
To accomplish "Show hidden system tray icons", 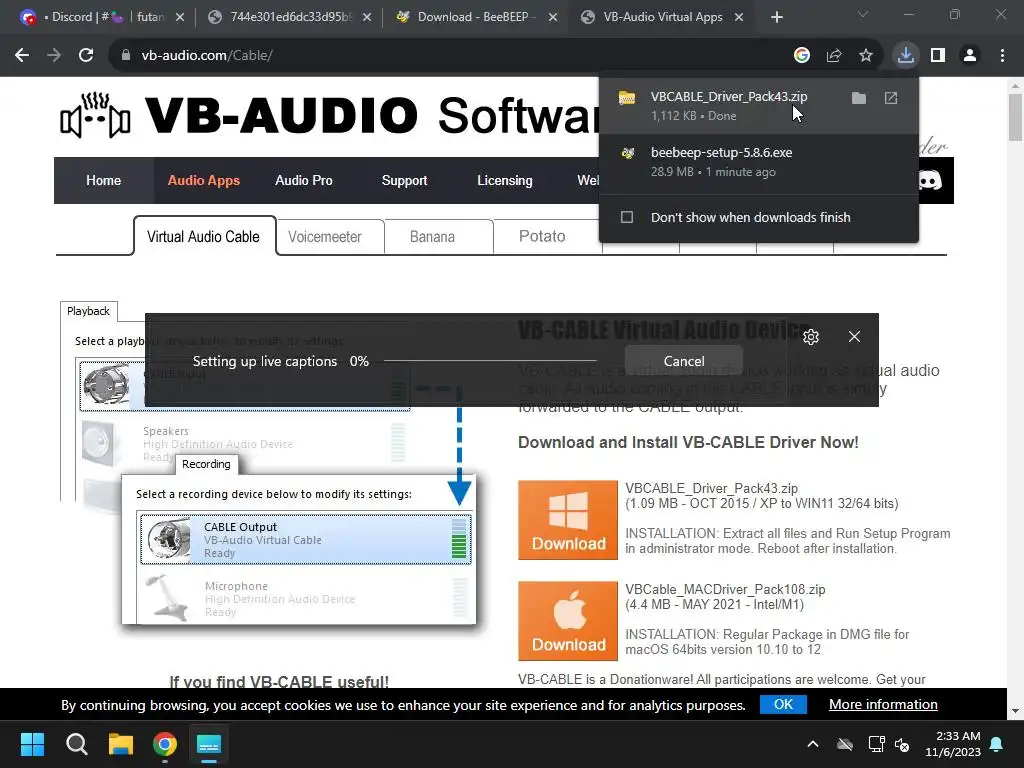I will [813, 744].
